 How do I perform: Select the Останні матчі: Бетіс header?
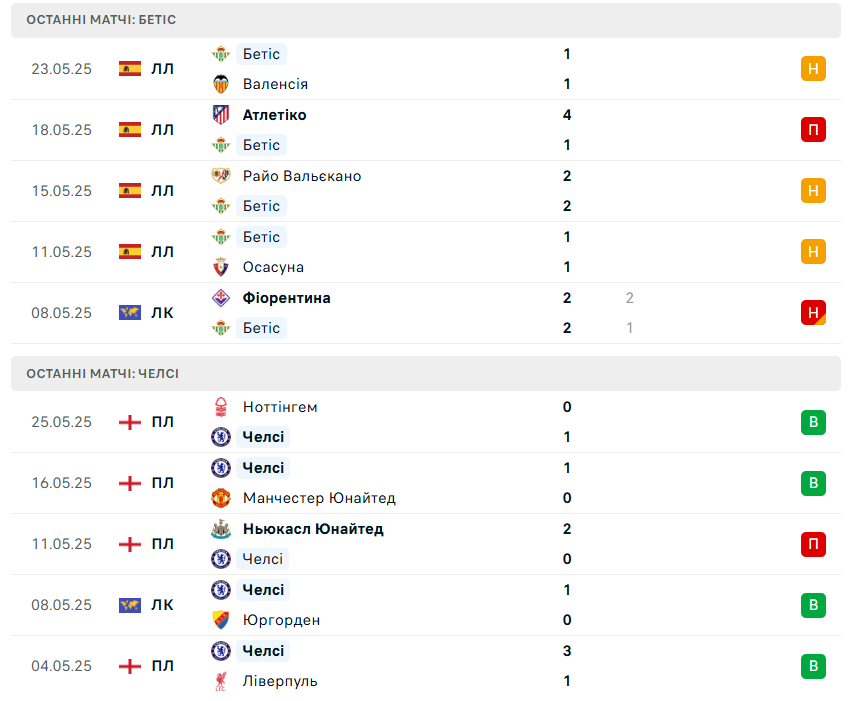(426, 20)
